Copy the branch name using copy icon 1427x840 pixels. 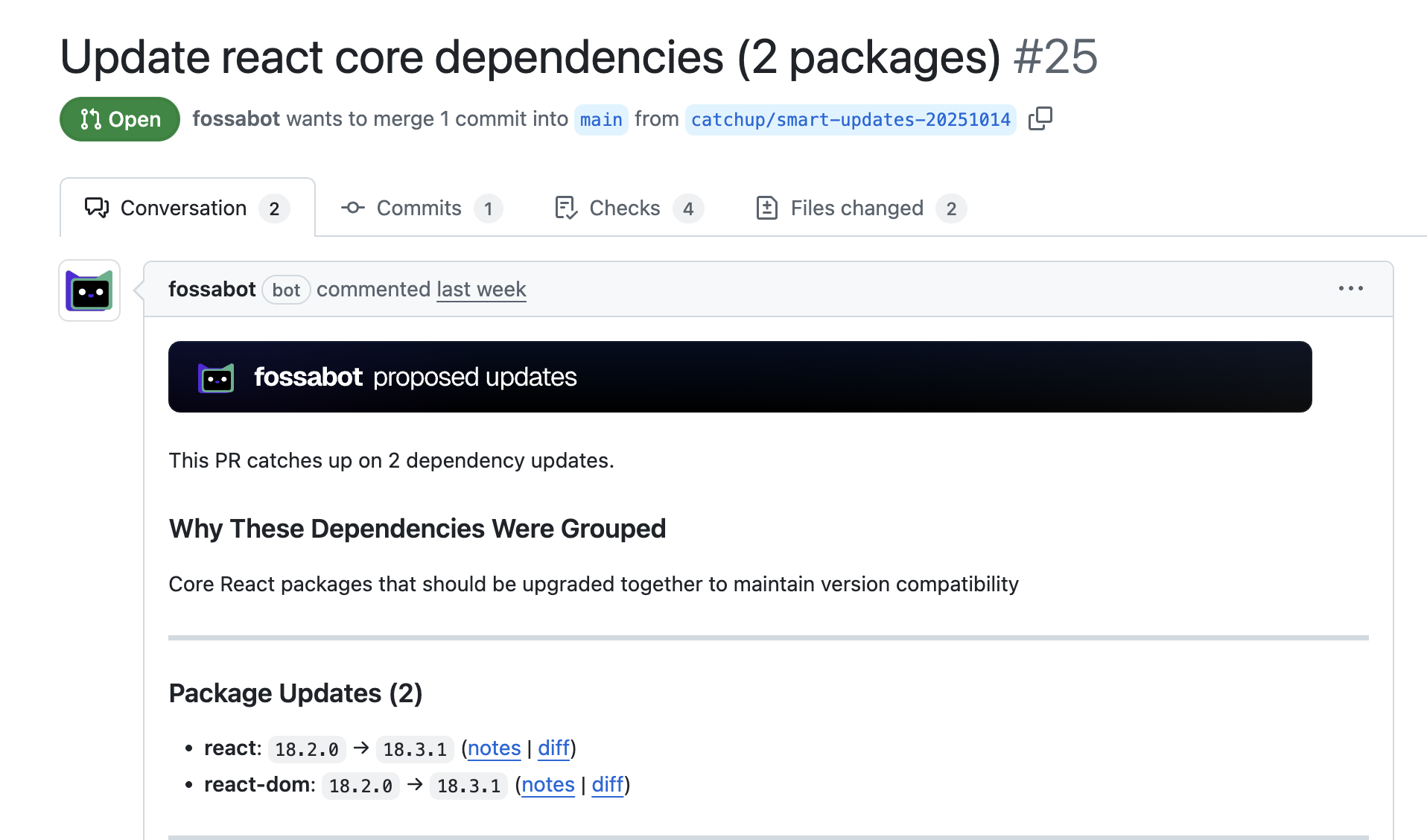pyautogui.click(x=1040, y=118)
